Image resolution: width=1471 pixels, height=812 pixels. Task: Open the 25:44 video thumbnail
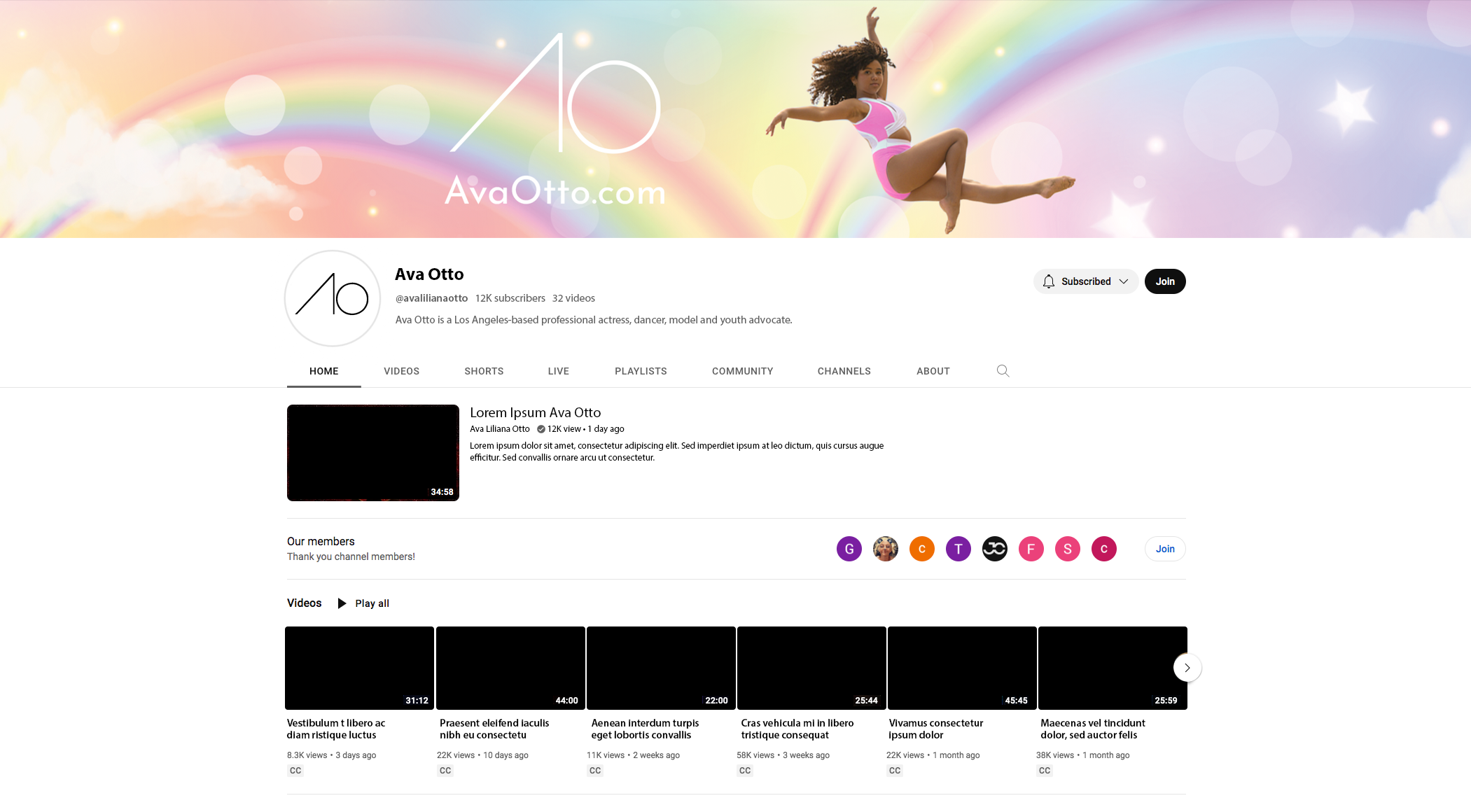tap(811, 668)
